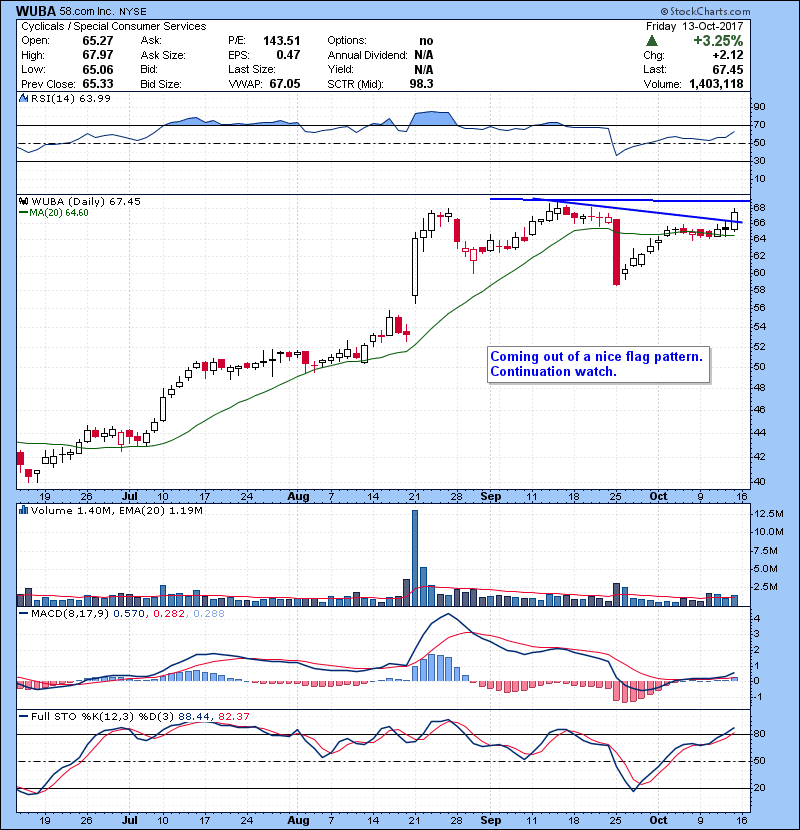Click the tallest volume bar near Aug 21
This screenshot has height=830, width=800.
click(415, 558)
